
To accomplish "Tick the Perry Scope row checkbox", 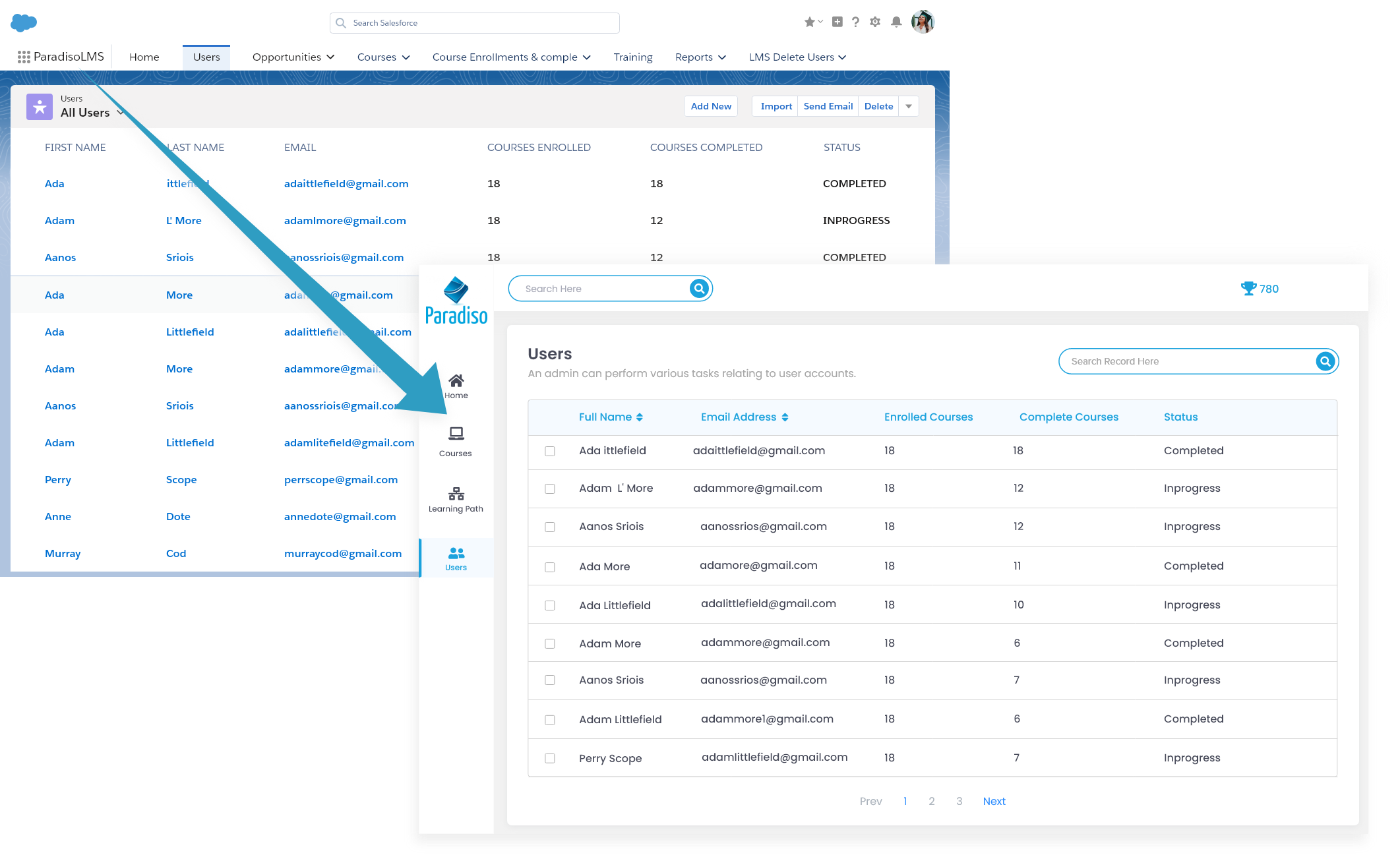I will [x=550, y=758].
